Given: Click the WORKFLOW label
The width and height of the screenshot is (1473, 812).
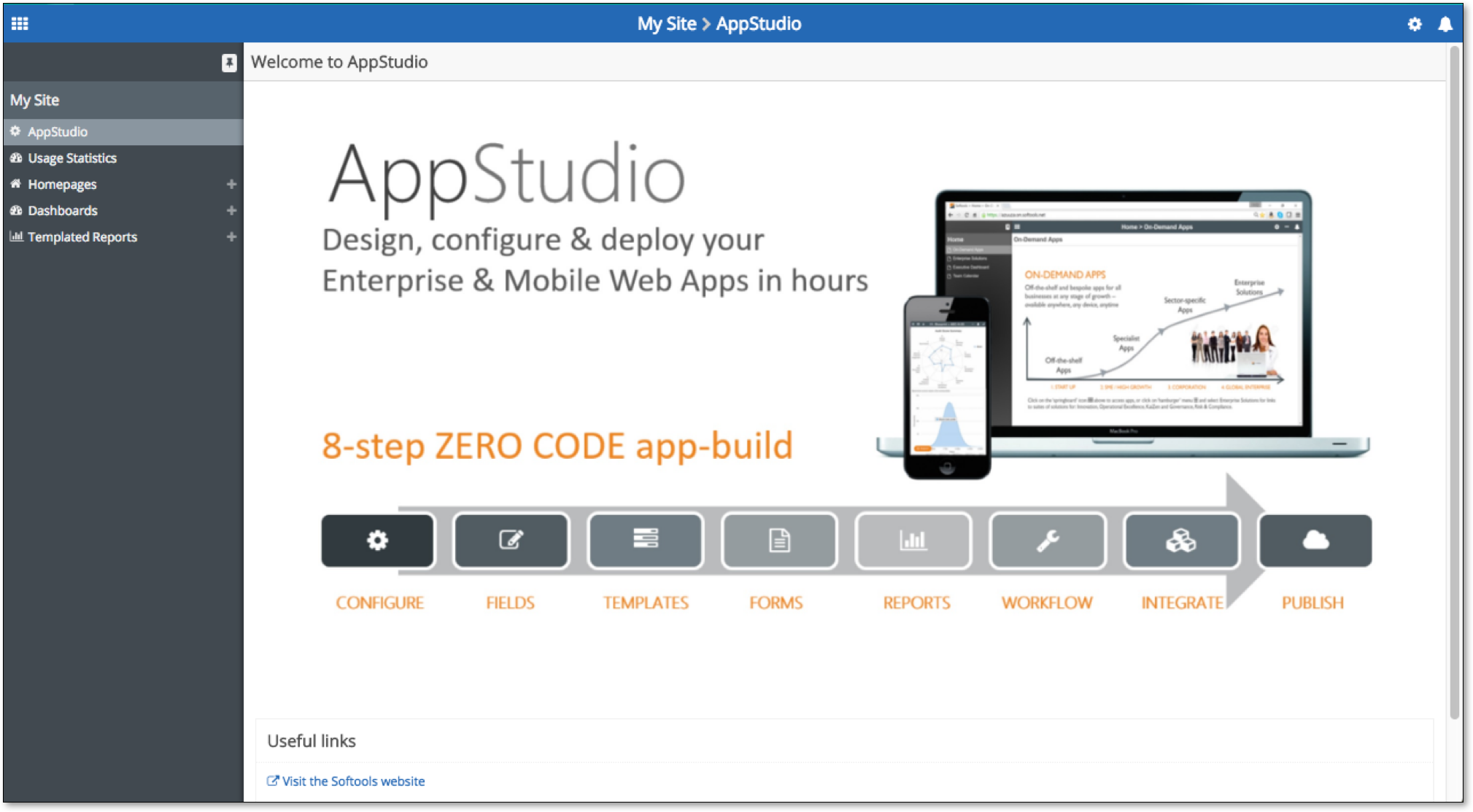Looking at the screenshot, I should pyautogui.click(x=1047, y=603).
